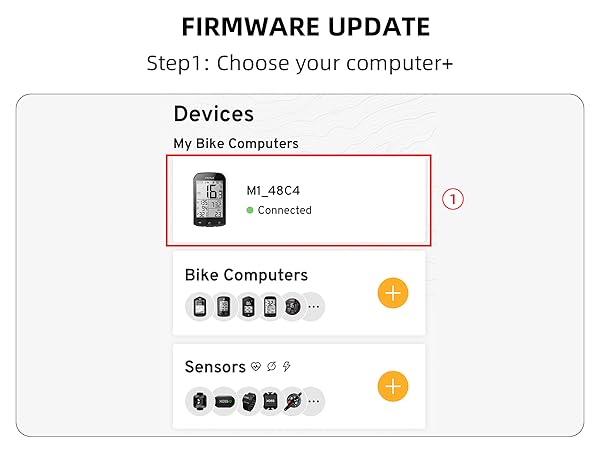Click the smartwatch sensor icon

point(199,401)
